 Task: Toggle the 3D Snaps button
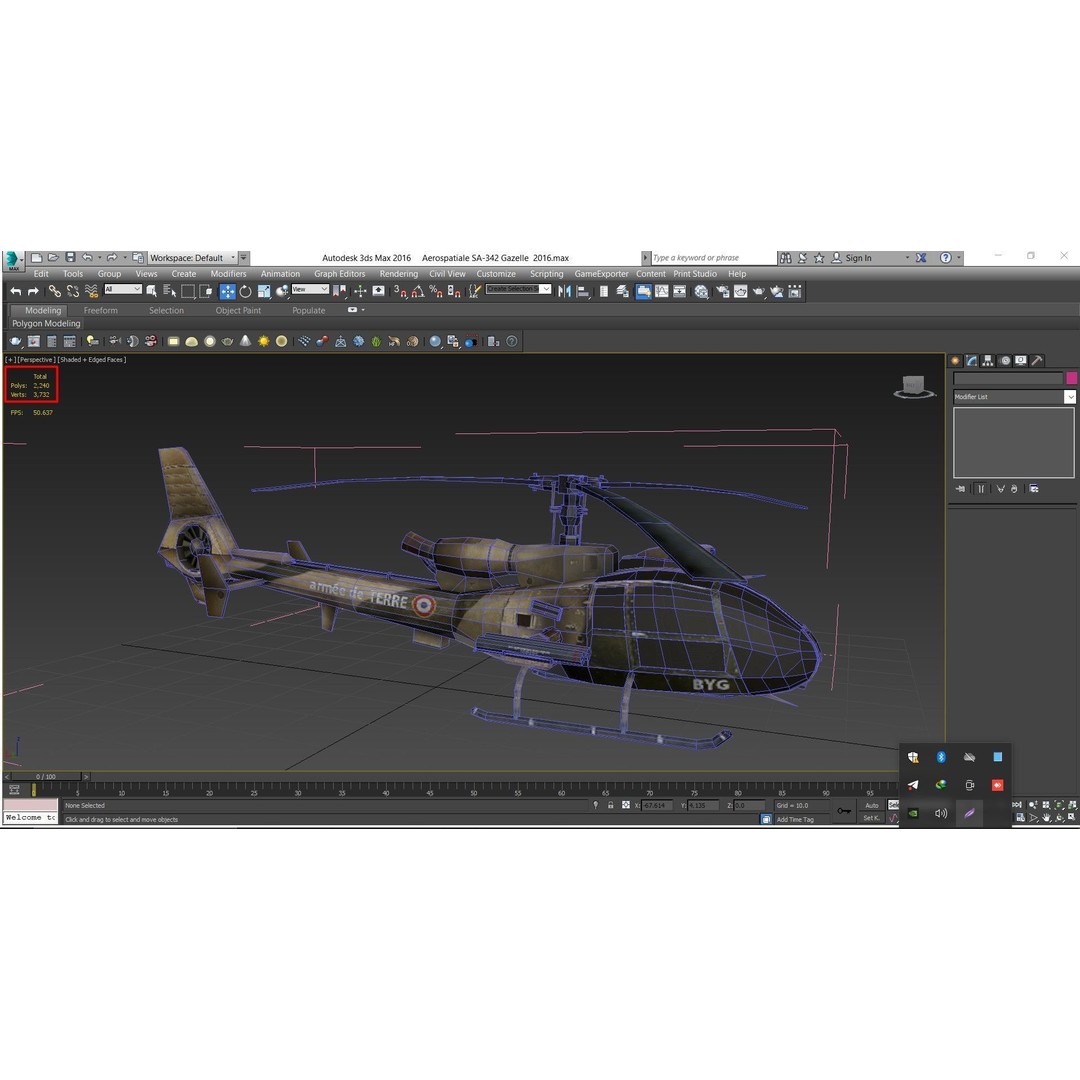point(399,292)
